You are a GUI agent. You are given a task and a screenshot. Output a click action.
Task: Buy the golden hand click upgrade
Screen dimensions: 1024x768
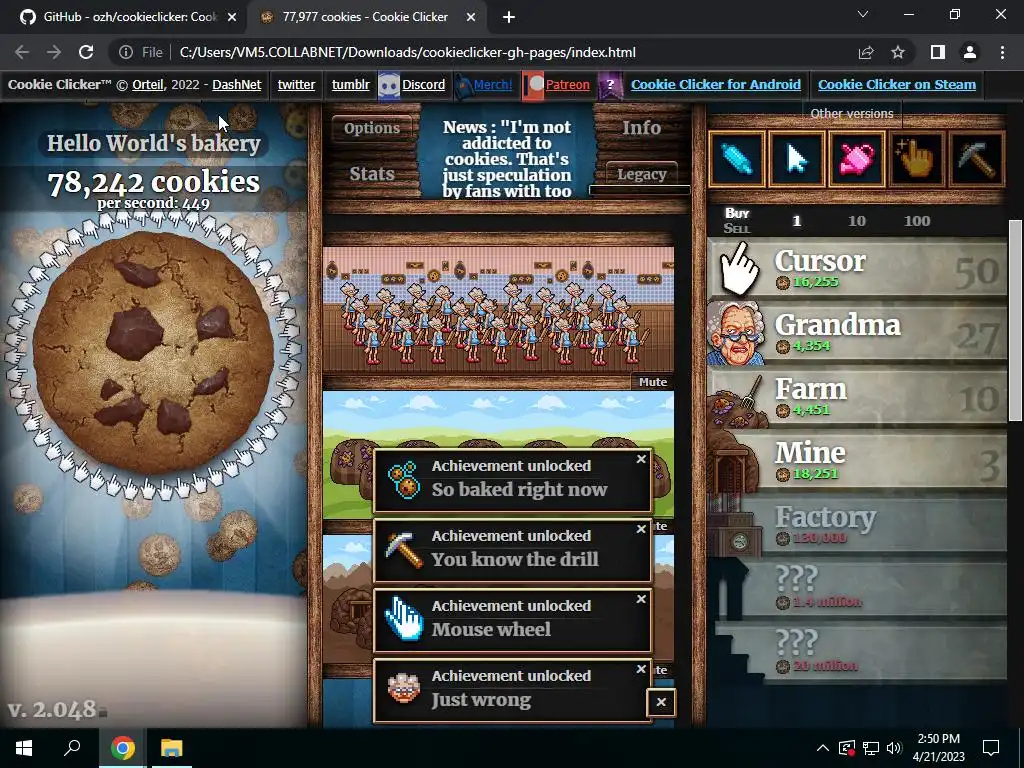[917, 159]
